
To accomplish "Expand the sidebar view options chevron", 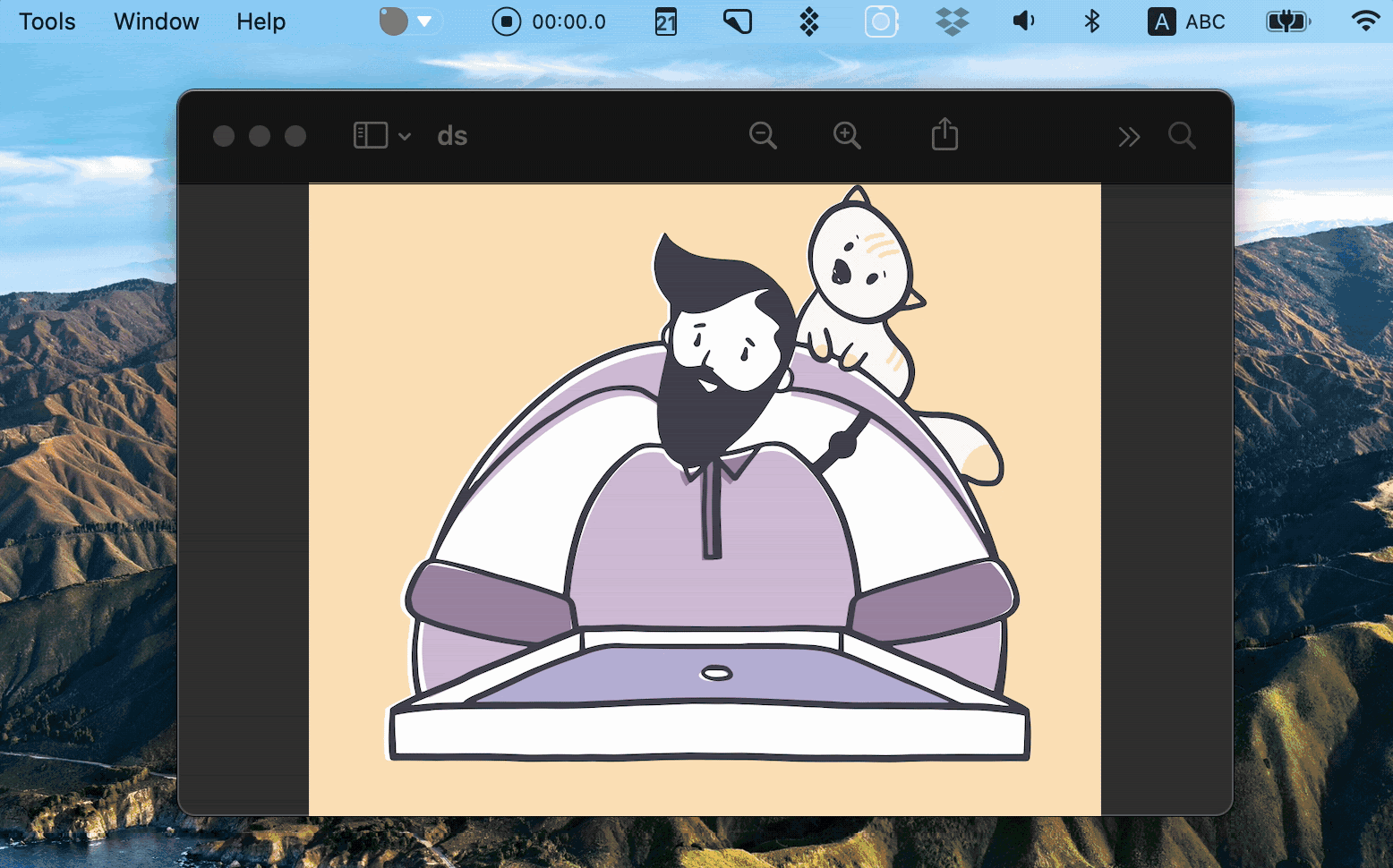I will 405,136.
